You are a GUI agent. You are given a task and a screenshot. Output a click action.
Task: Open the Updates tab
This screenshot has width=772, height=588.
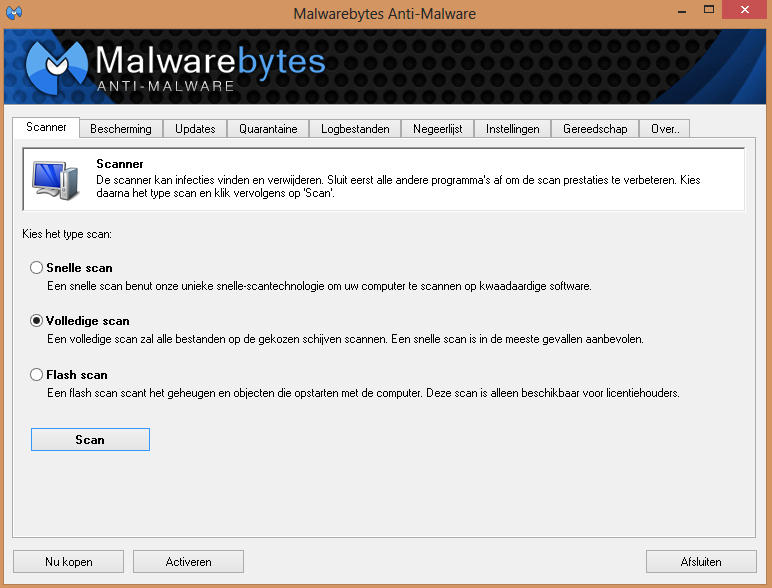click(x=195, y=129)
